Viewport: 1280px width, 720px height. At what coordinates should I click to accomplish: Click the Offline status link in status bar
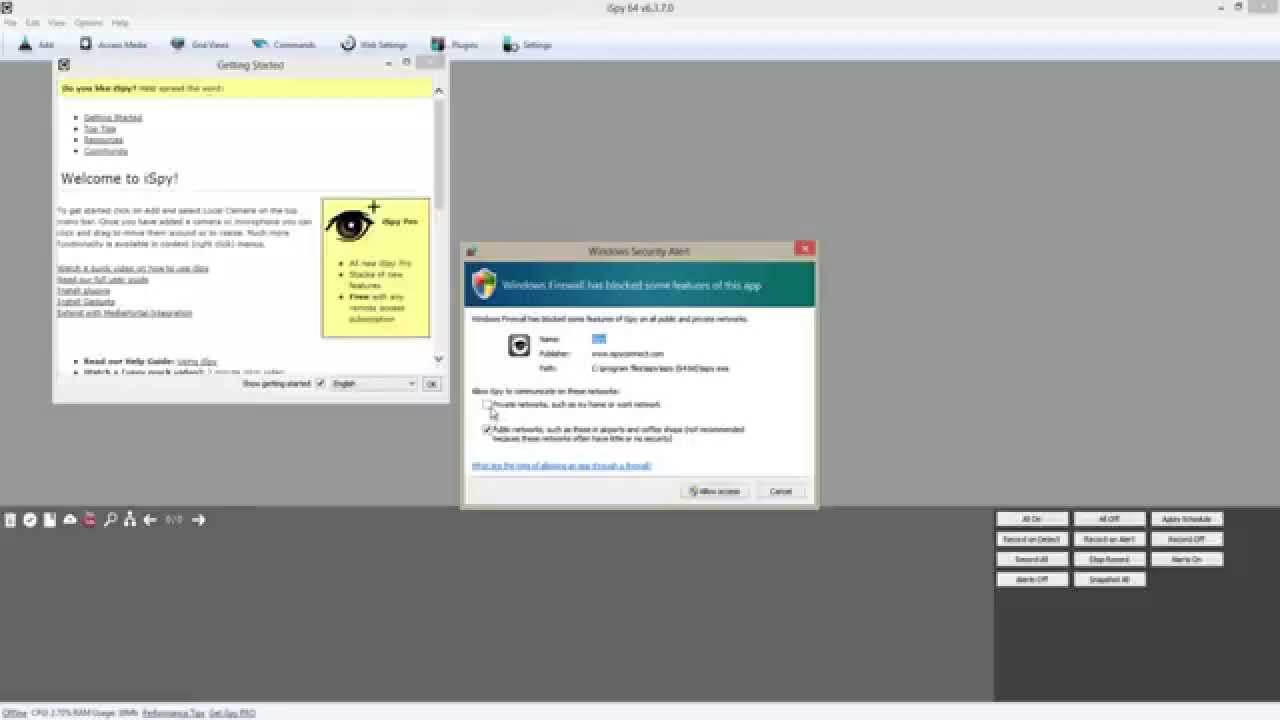pyautogui.click(x=14, y=714)
